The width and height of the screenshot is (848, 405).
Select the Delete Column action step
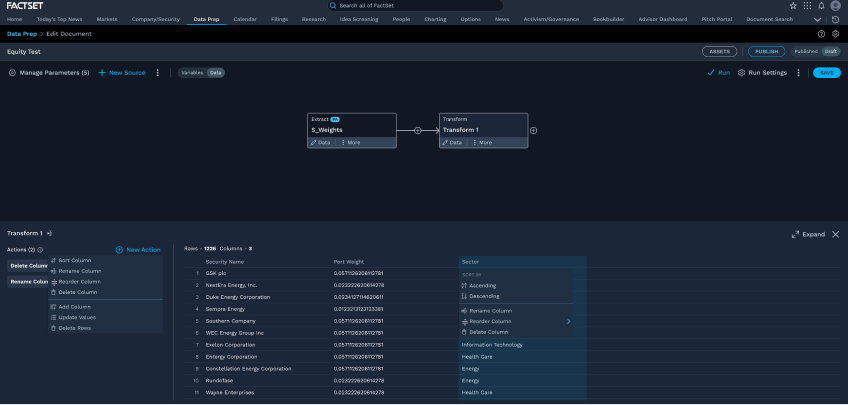(x=28, y=266)
